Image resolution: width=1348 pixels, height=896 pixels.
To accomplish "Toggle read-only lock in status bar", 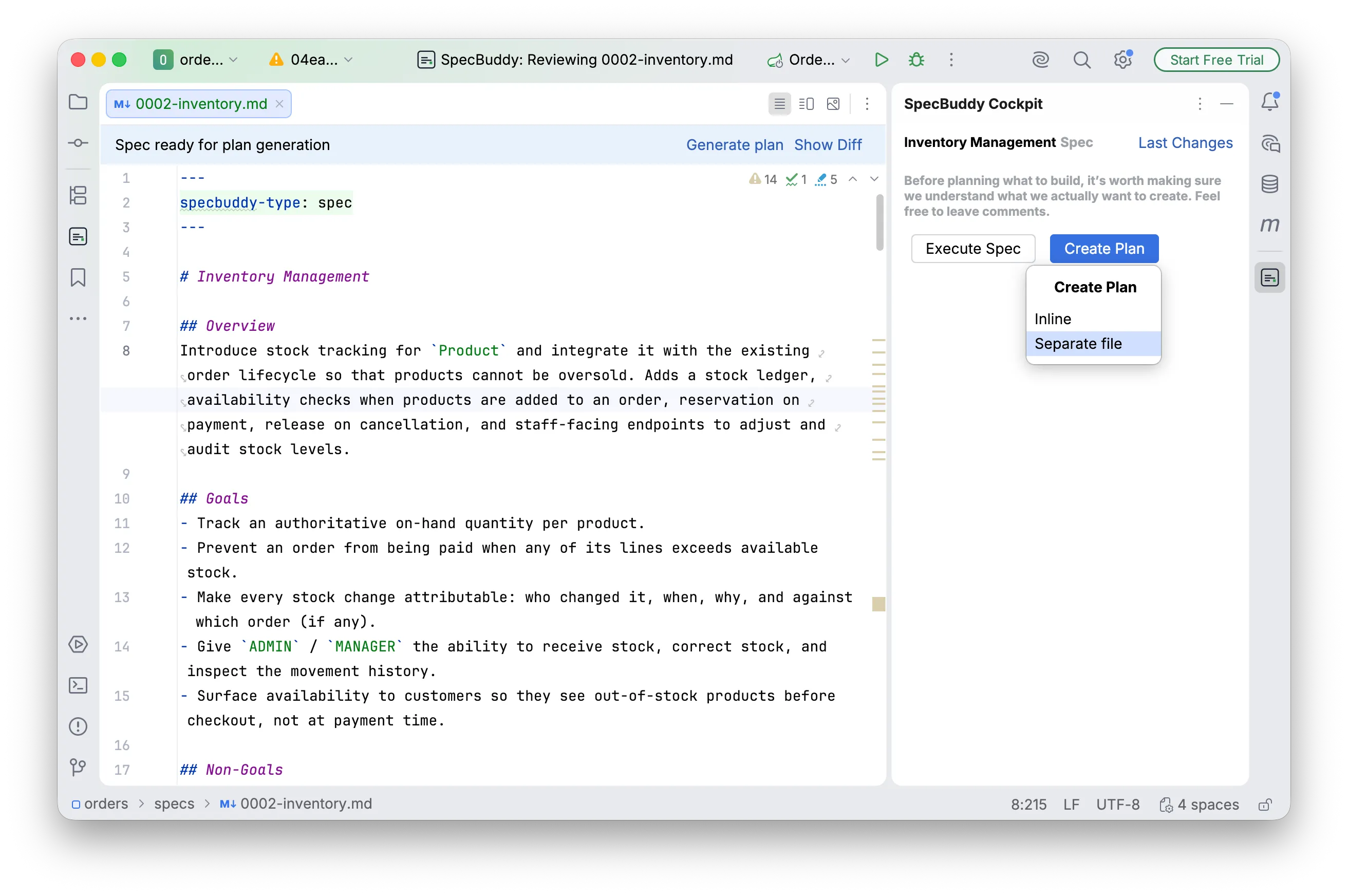I will tap(1265, 804).
